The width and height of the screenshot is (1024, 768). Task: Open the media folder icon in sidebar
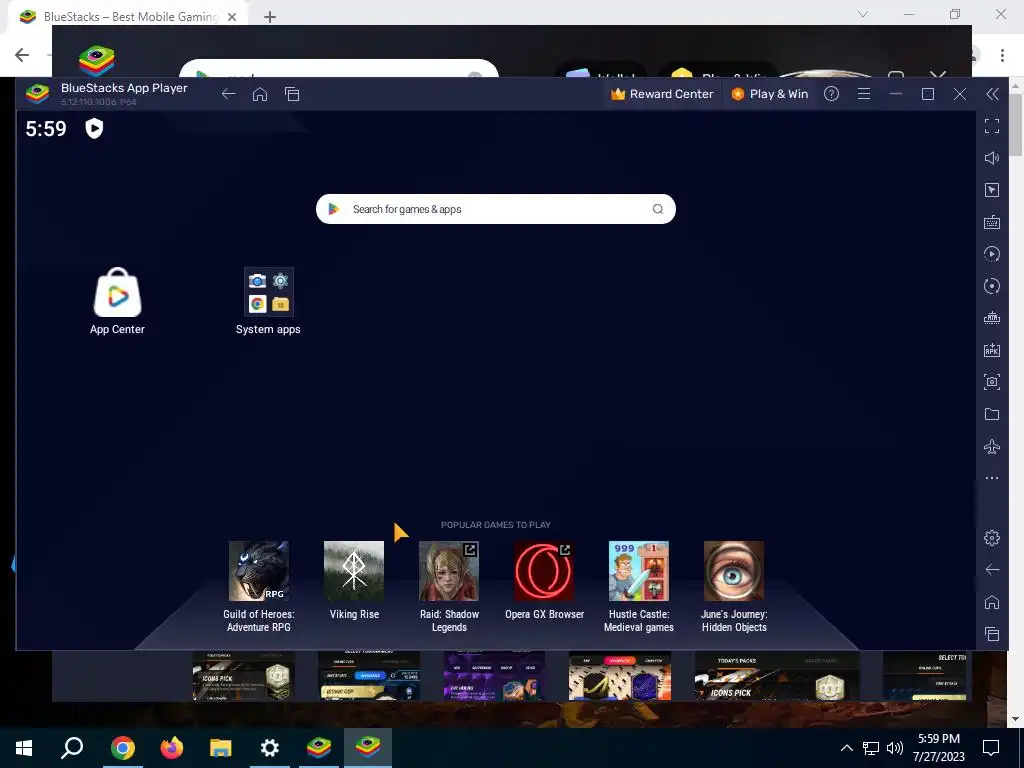point(992,414)
